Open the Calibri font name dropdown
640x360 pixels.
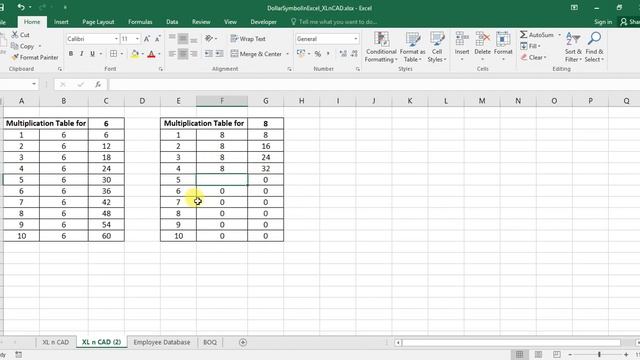[x=116, y=39]
